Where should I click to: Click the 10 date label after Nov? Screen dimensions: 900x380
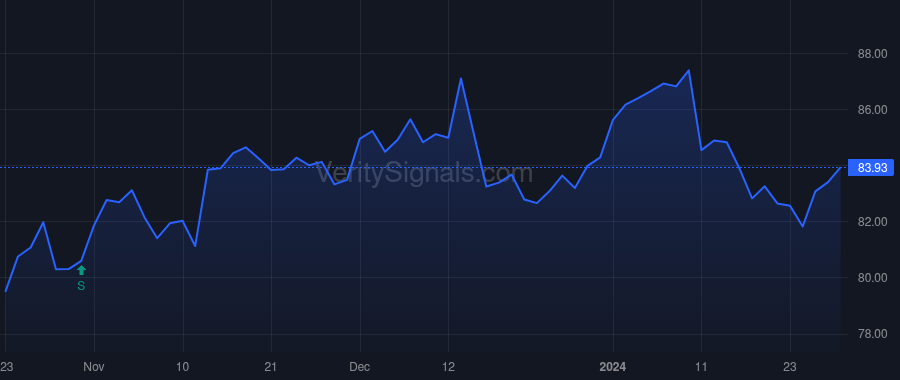click(x=183, y=366)
